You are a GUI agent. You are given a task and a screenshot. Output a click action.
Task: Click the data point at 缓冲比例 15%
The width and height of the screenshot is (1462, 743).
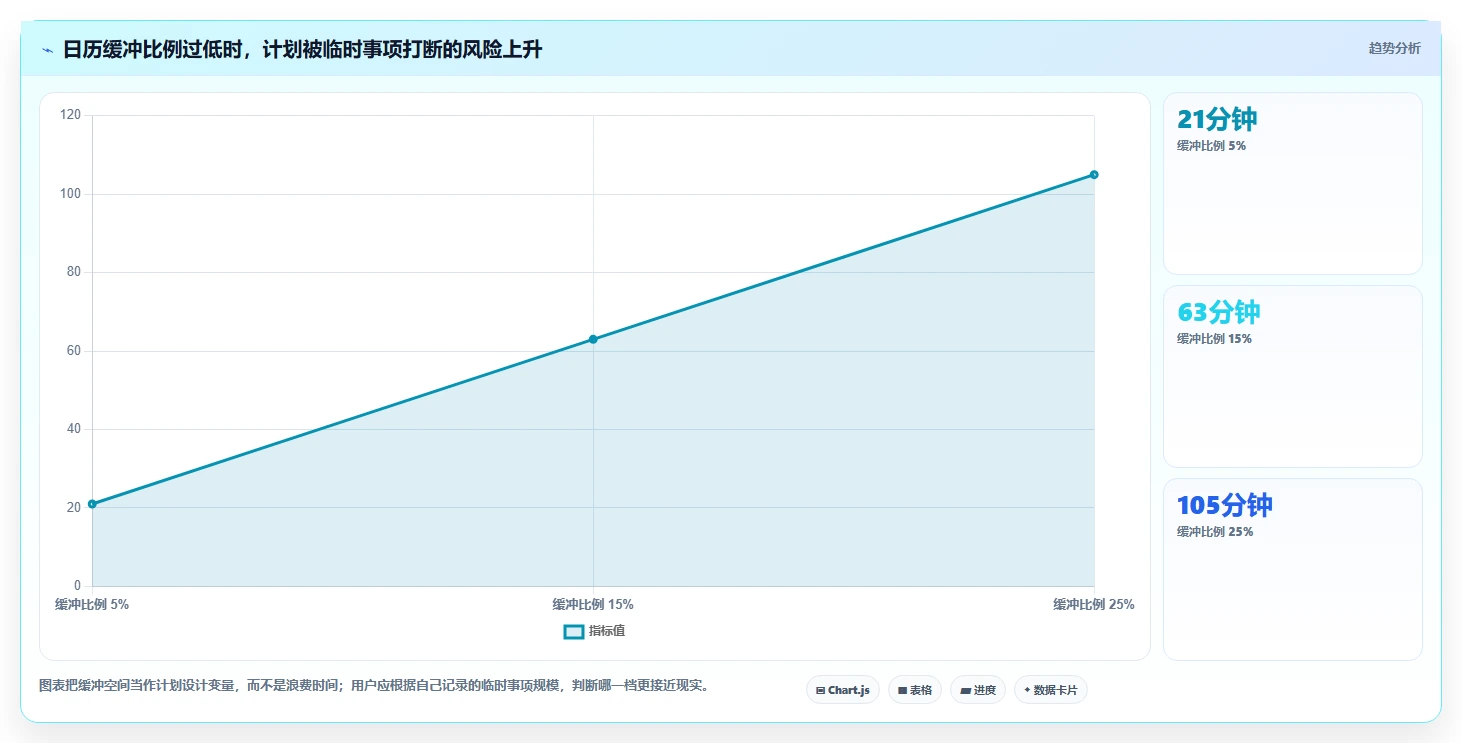(x=593, y=339)
